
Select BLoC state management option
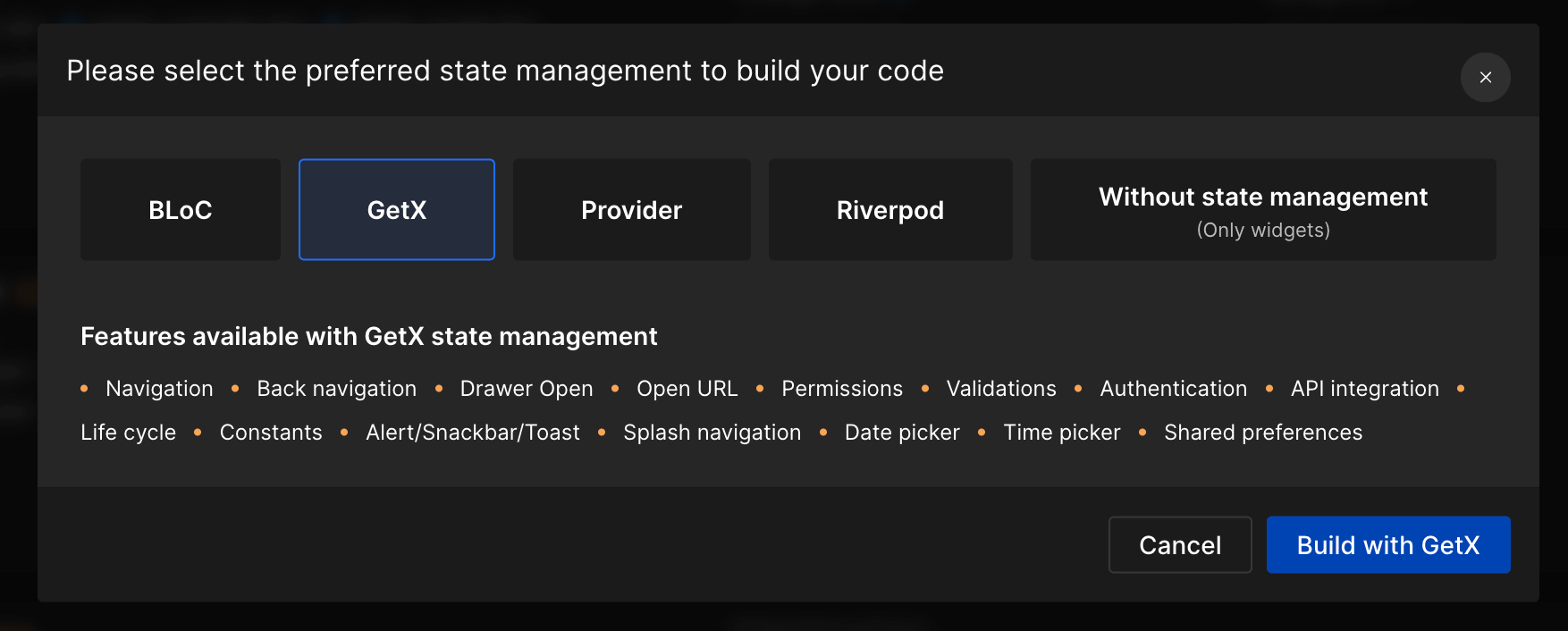[181, 210]
